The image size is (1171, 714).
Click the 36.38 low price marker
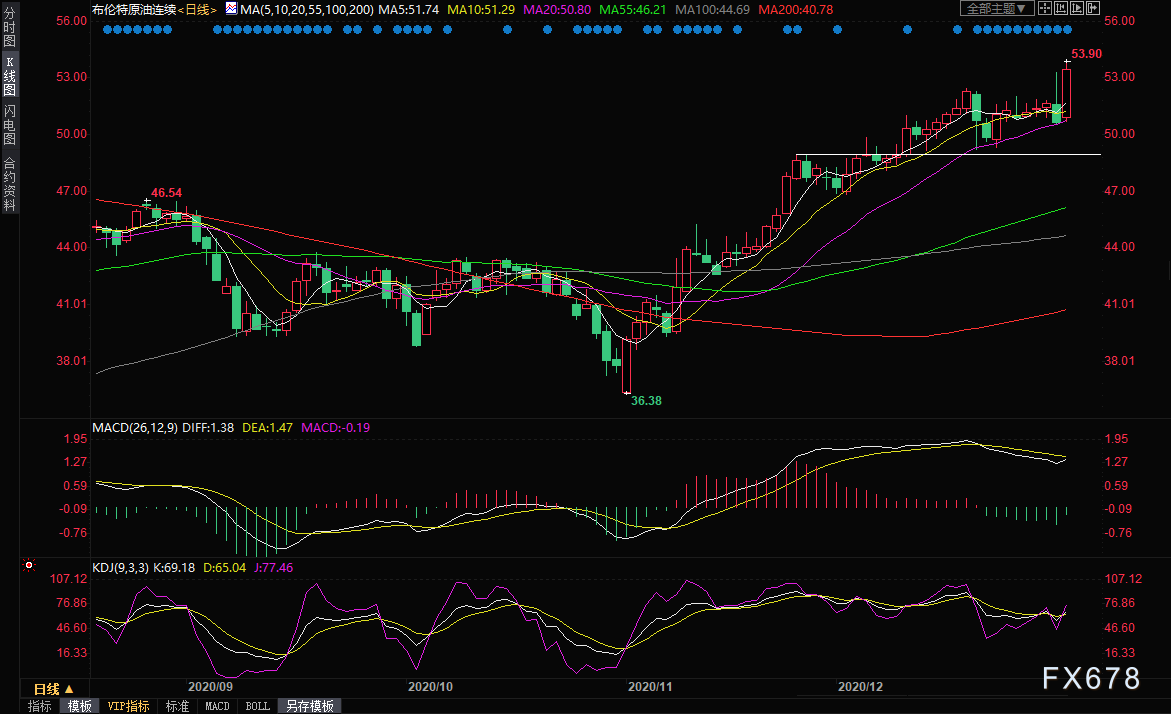tap(646, 400)
